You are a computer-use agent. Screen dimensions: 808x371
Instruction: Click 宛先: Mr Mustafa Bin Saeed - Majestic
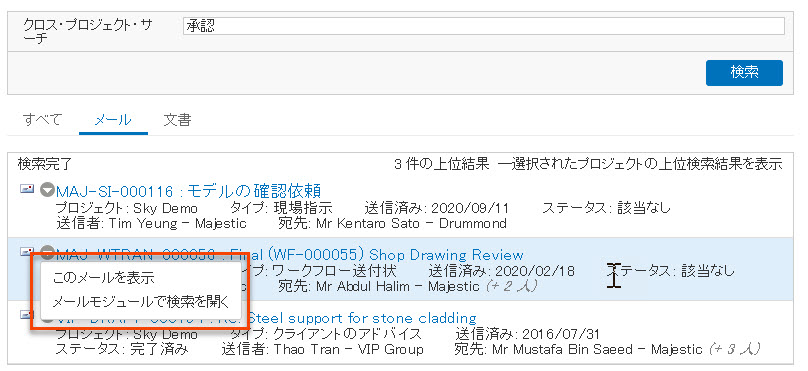click(x=578, y=349)
